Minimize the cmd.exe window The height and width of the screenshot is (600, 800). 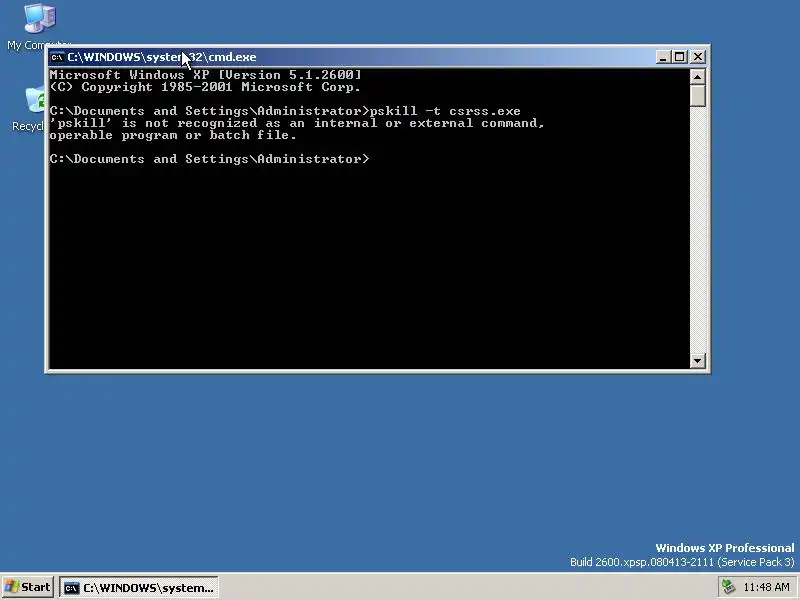click(x=662, y=57)
